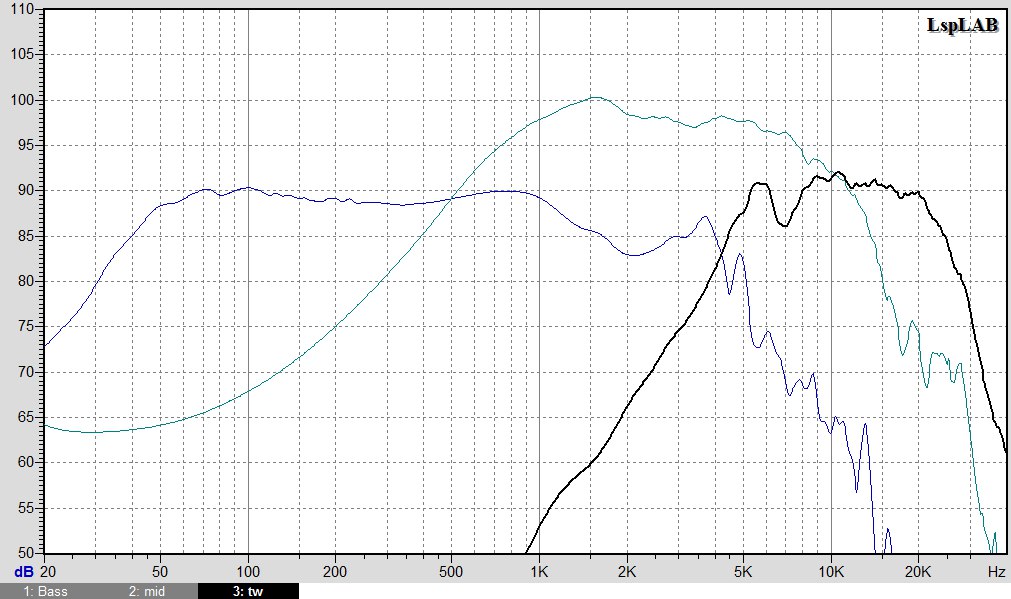Click the '2K' frequency axis label
This screenshot has height=599, width=1011.
tap(627, 571)
